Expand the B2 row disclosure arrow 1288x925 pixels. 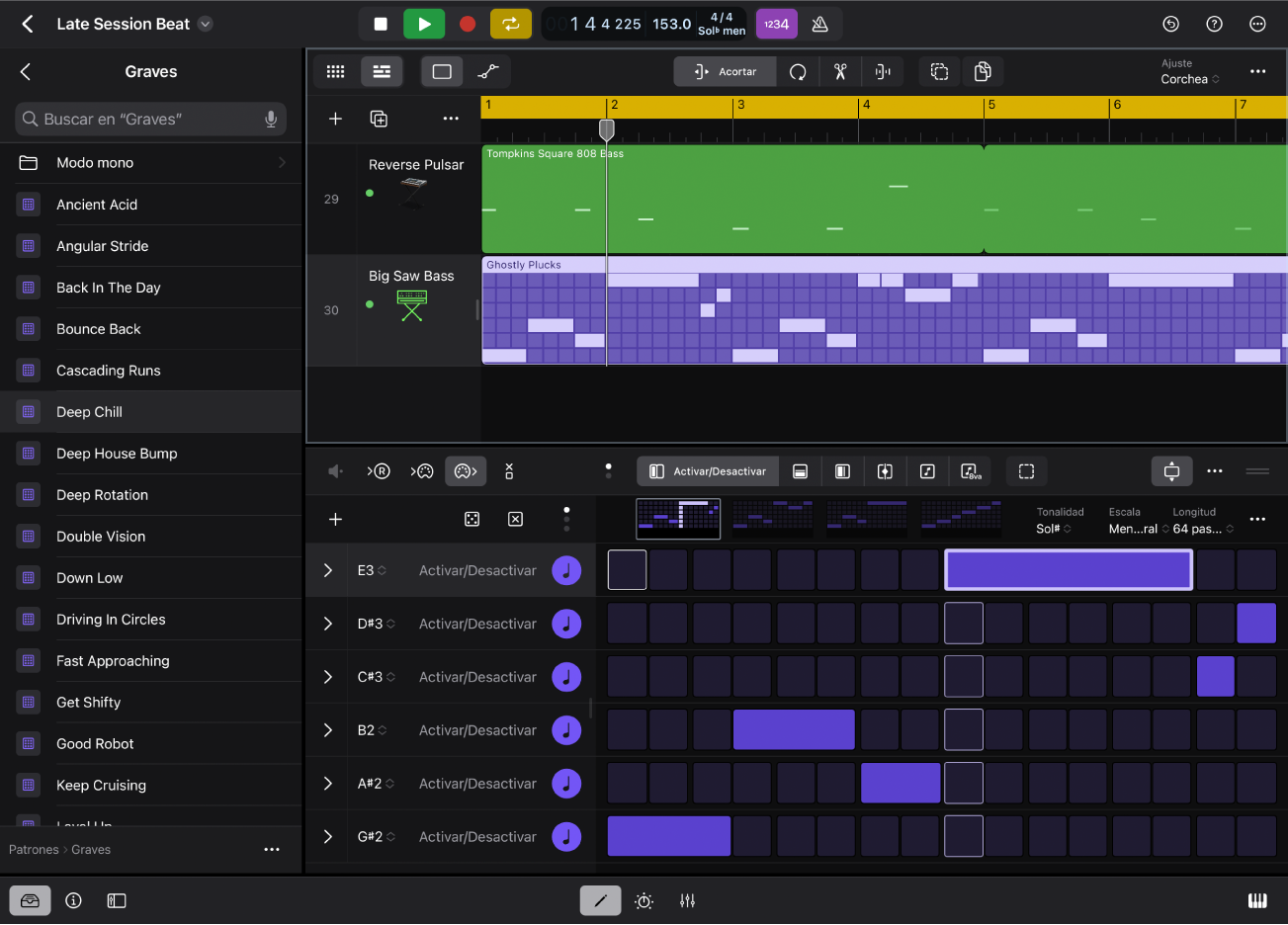coord(327,730)
